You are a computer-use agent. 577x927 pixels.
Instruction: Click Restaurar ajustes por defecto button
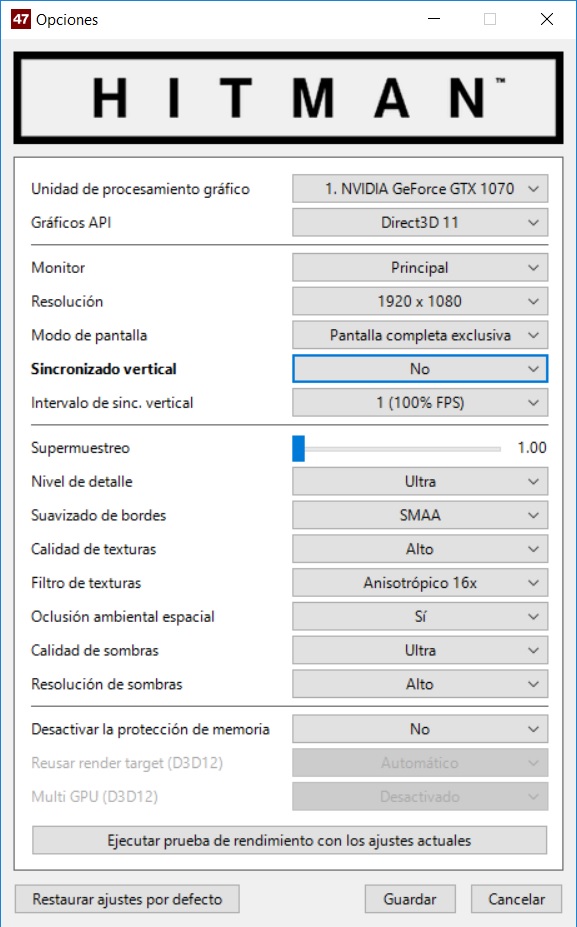[127, 899]
